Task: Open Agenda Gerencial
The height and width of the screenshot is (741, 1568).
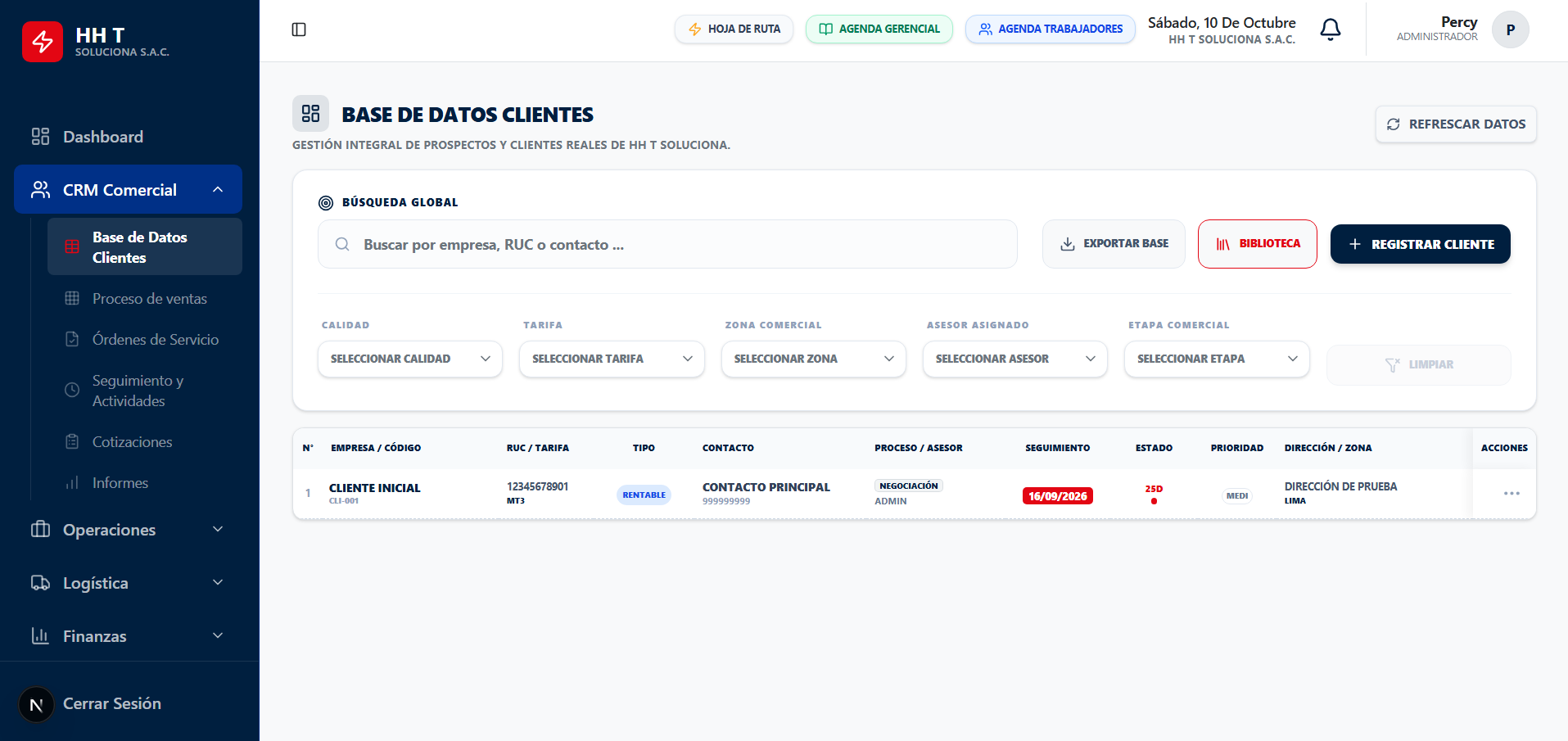Action: [x=879, y=29]
